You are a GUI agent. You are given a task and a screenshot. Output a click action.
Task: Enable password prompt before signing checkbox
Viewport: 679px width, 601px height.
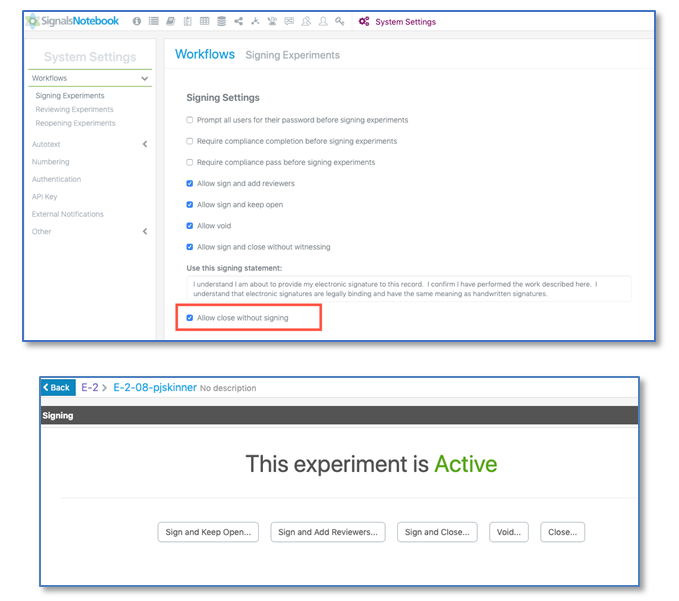pyautogui.click(x=190, y=120)
